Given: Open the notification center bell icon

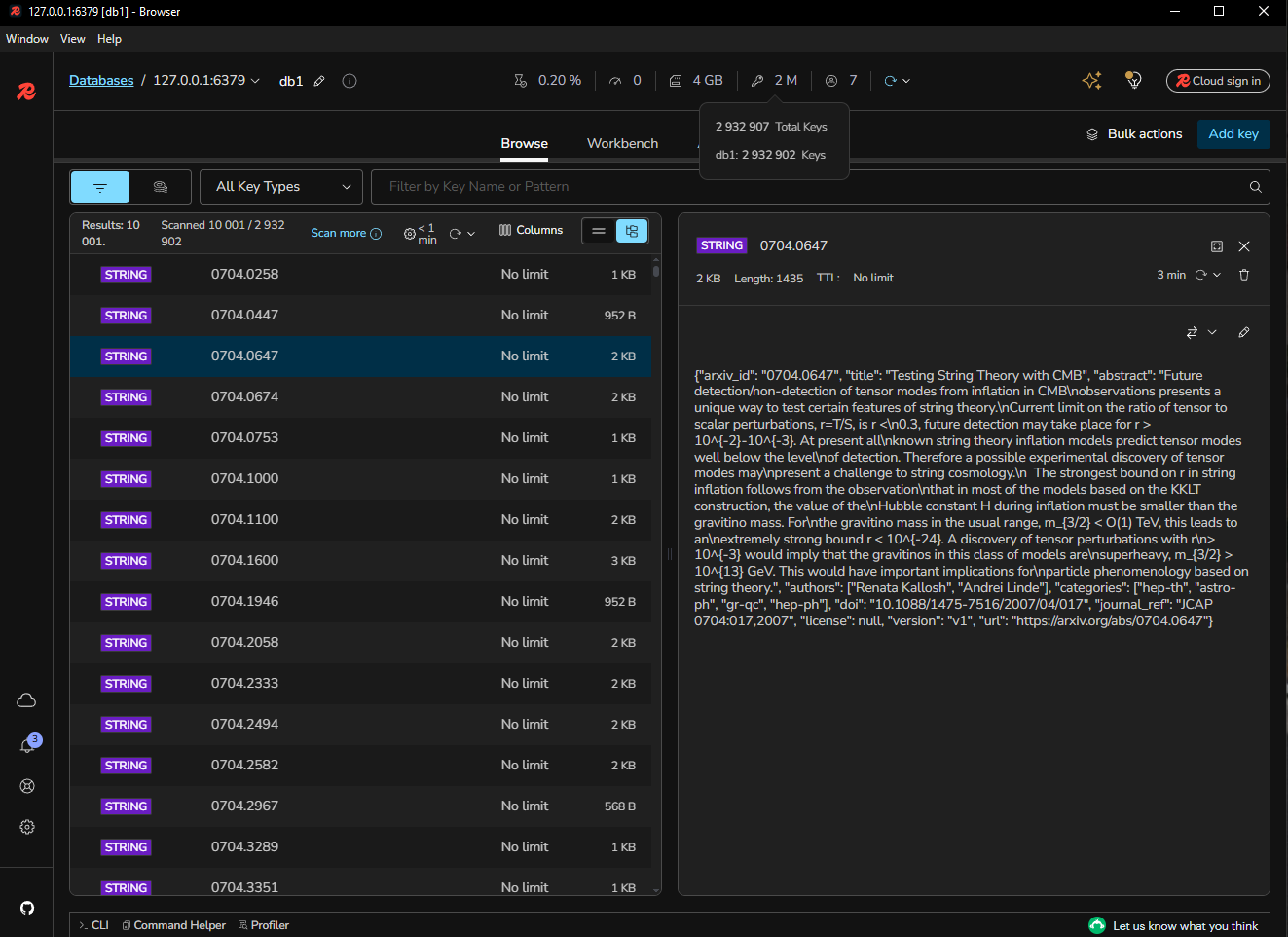Looking at the screenshot, I should click(x=27, y=745).
